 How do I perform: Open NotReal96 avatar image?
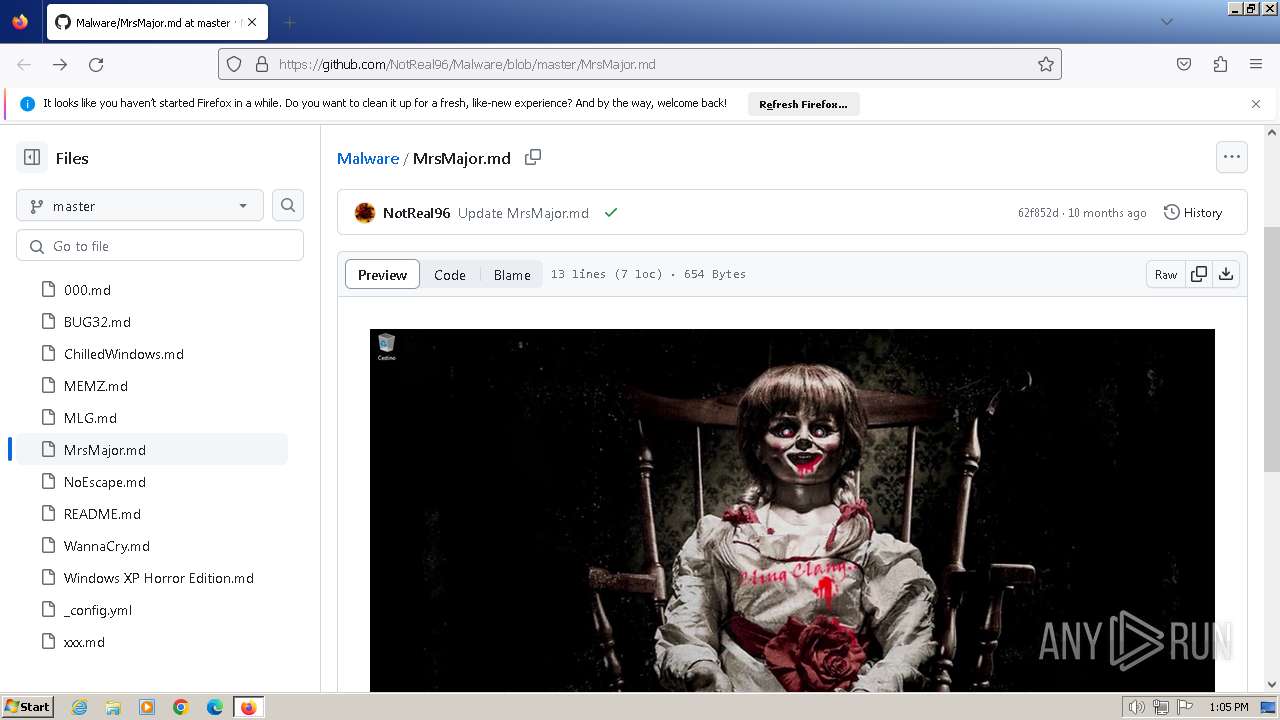(x=365, y=213)
